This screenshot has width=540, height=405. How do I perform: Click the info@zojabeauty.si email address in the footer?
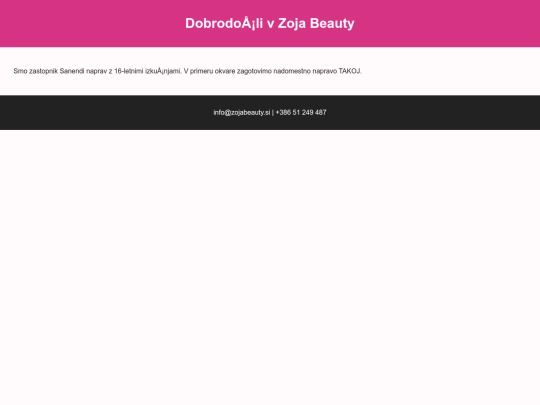[x=241, y=113]
